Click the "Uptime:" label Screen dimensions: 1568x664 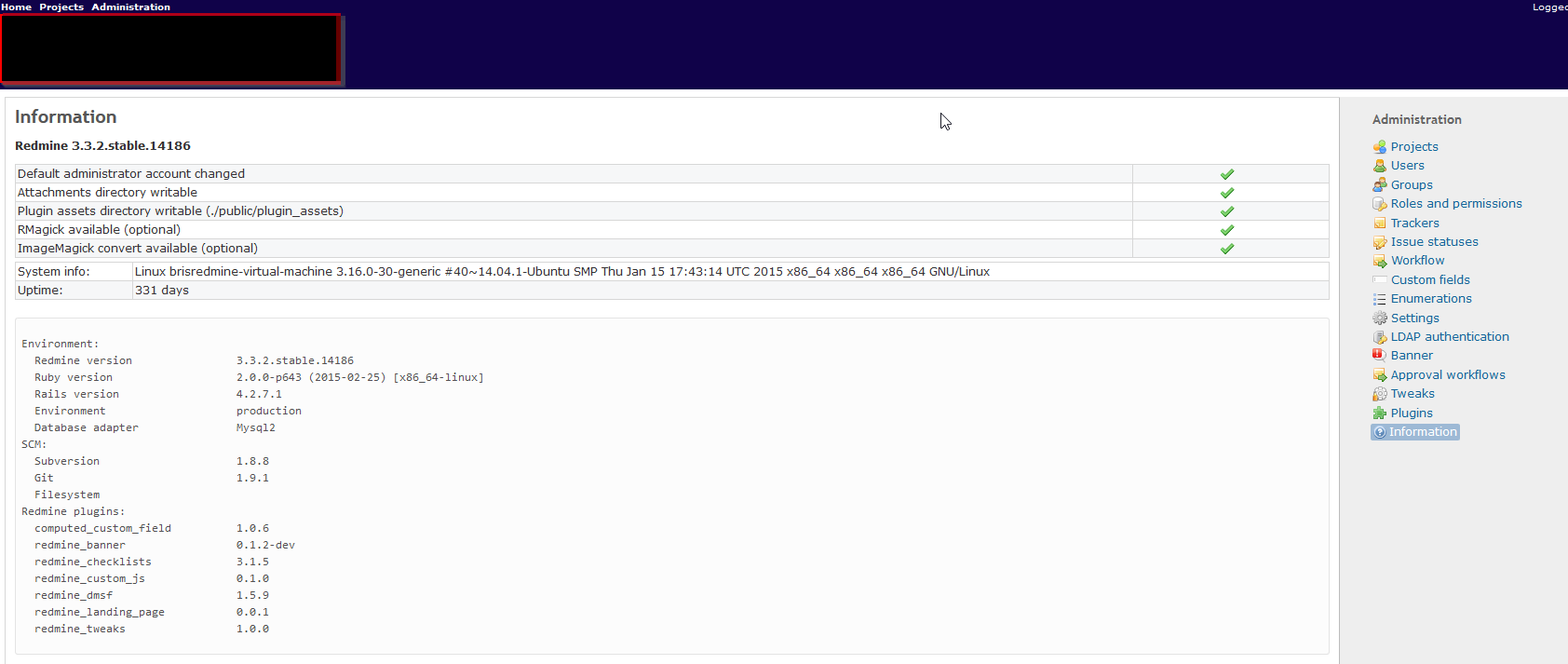coord(40,291)
